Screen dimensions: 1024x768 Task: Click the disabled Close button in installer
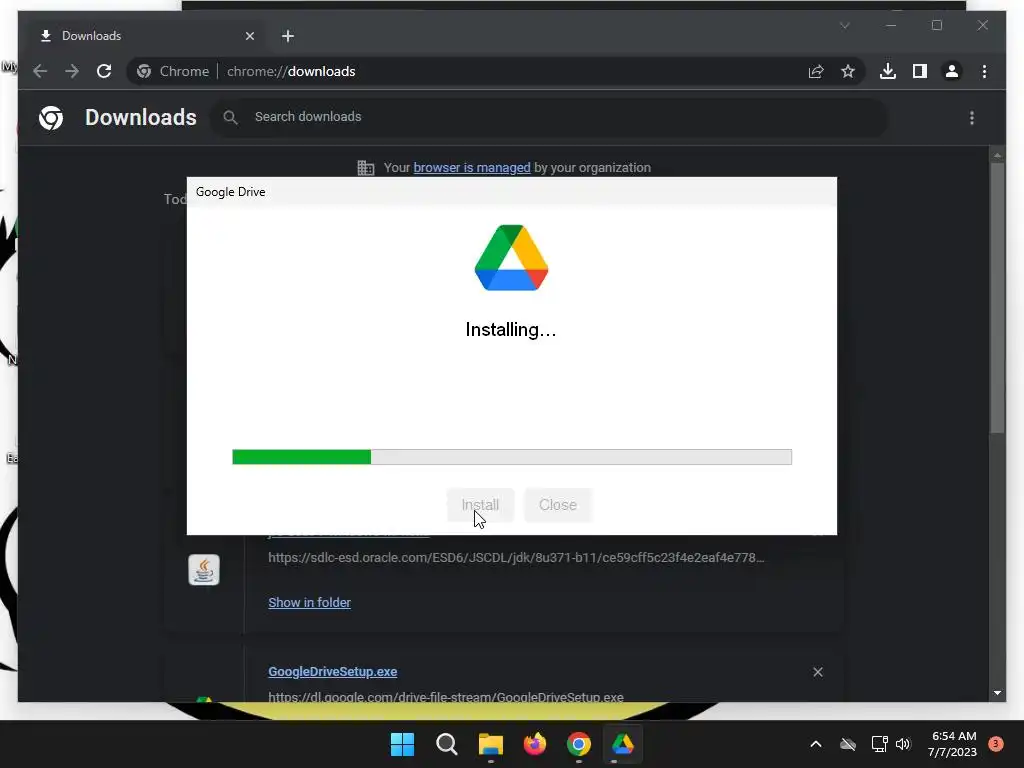558,505
